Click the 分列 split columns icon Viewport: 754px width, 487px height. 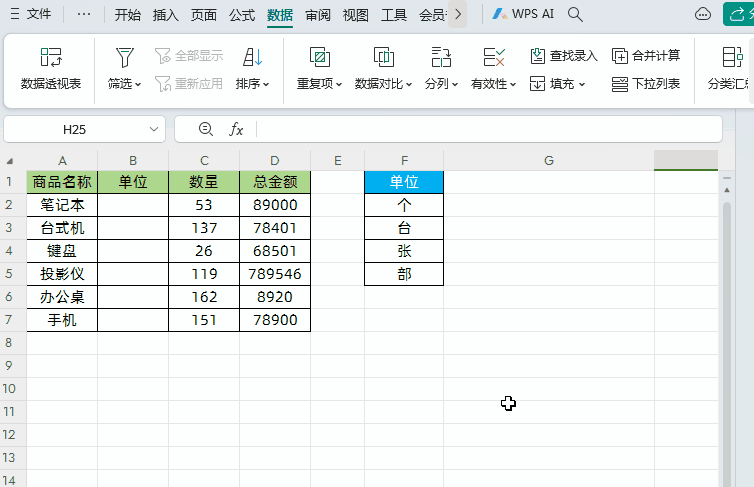click(441, 57)
